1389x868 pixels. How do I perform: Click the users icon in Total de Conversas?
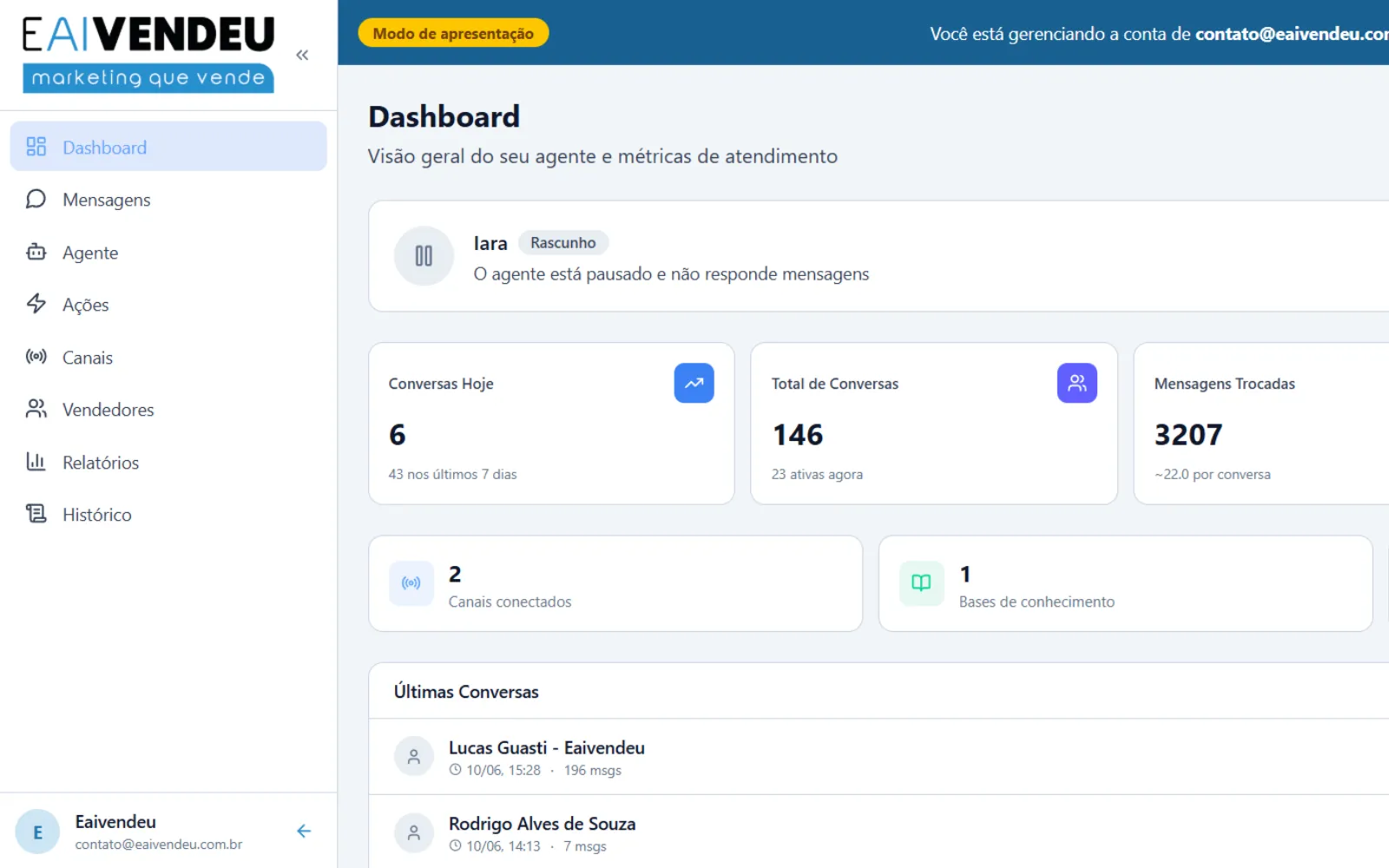point(1076,383)
